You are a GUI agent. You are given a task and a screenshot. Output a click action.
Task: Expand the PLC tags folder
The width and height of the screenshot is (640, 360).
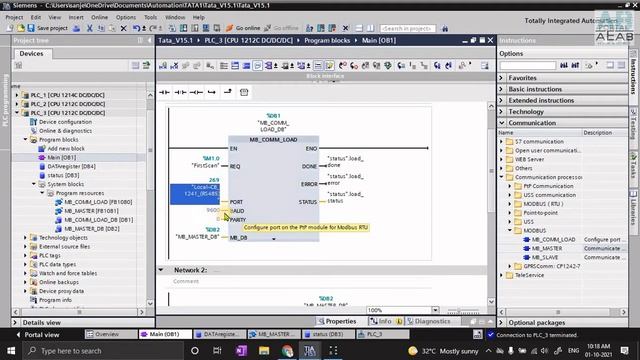(25, 256)
